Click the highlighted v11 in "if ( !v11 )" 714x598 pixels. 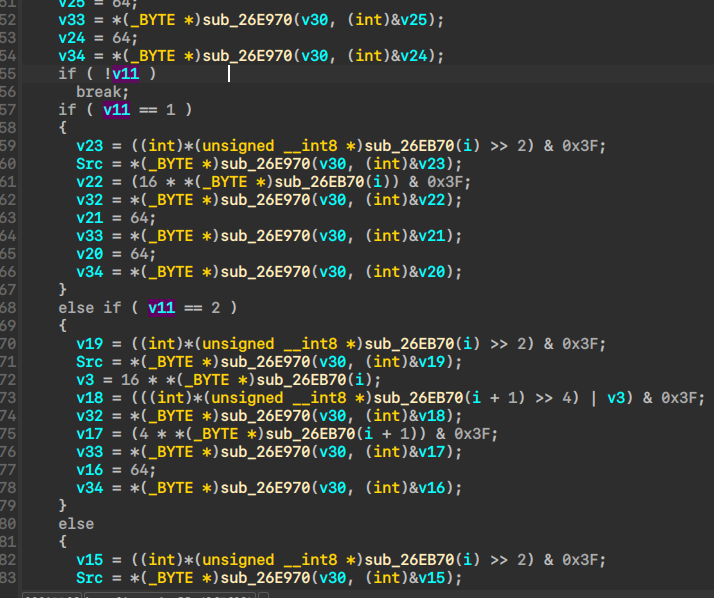125,74
